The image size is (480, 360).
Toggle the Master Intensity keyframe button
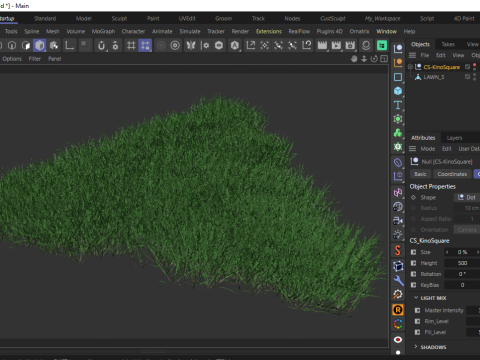click(x=417, y=310)
